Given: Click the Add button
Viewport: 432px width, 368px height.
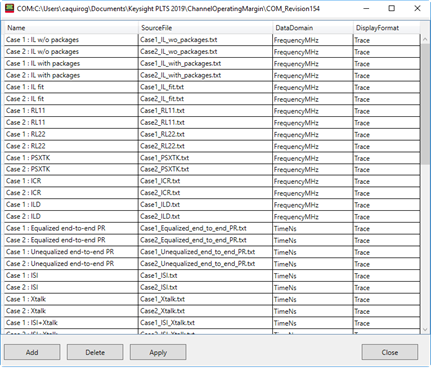Looking at the screenshot, I should click(x=32, y=352).
